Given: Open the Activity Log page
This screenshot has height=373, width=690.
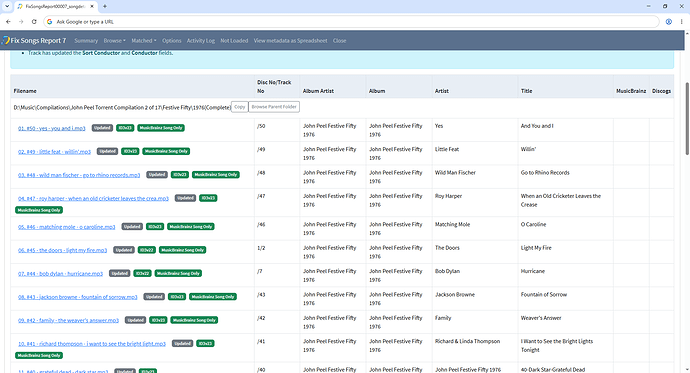Looking at the screenshot, I should click(x=201, y=40).
